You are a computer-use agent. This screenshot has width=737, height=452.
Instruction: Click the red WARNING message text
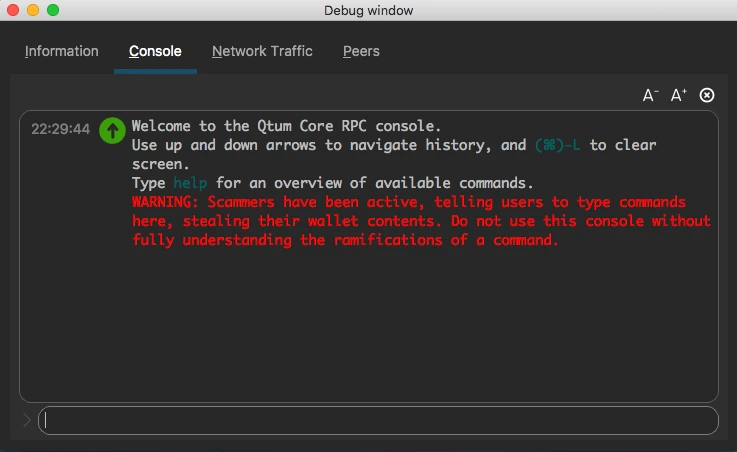(421, 221)
